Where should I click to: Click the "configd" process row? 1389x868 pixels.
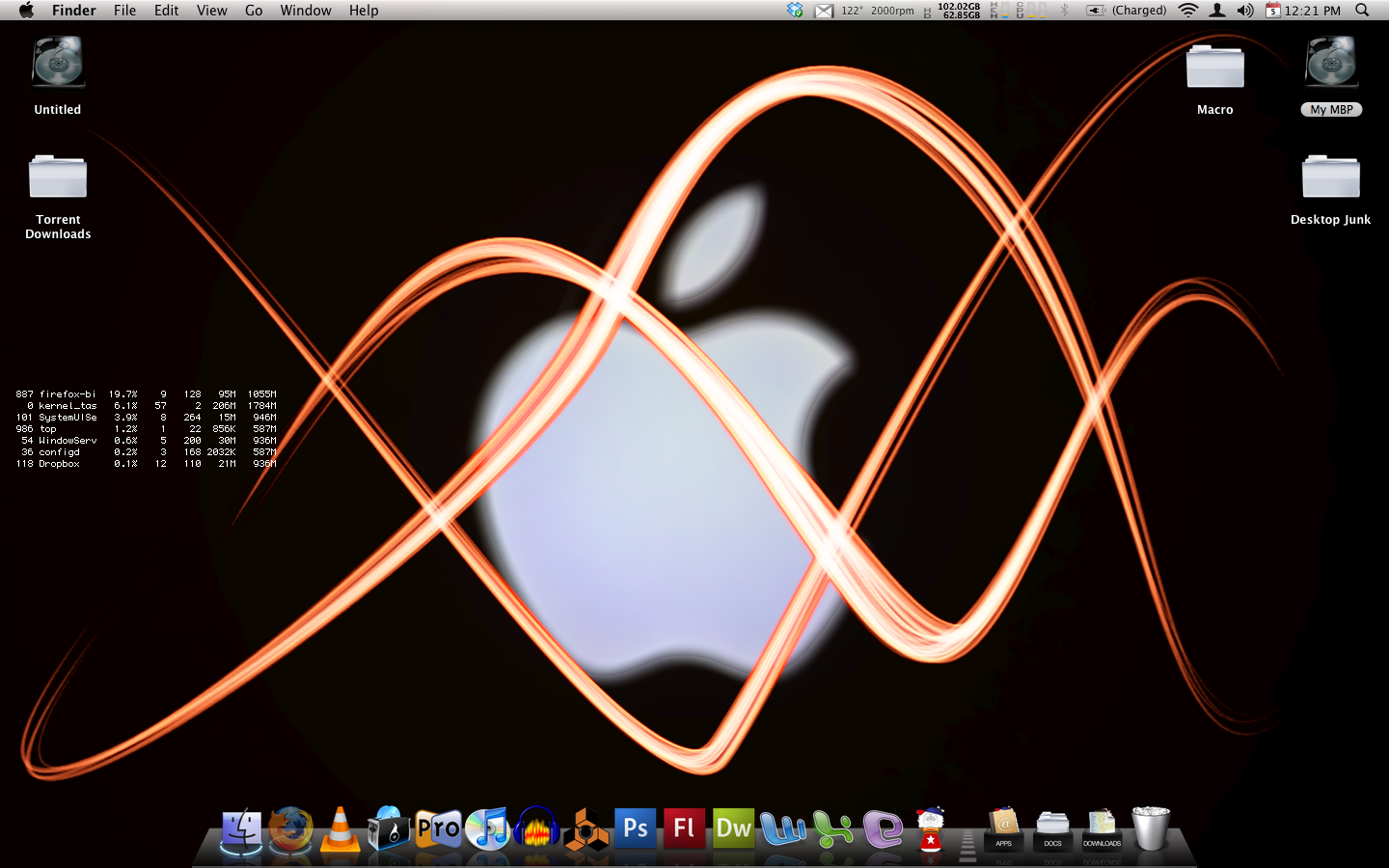(x=146, y=452)
